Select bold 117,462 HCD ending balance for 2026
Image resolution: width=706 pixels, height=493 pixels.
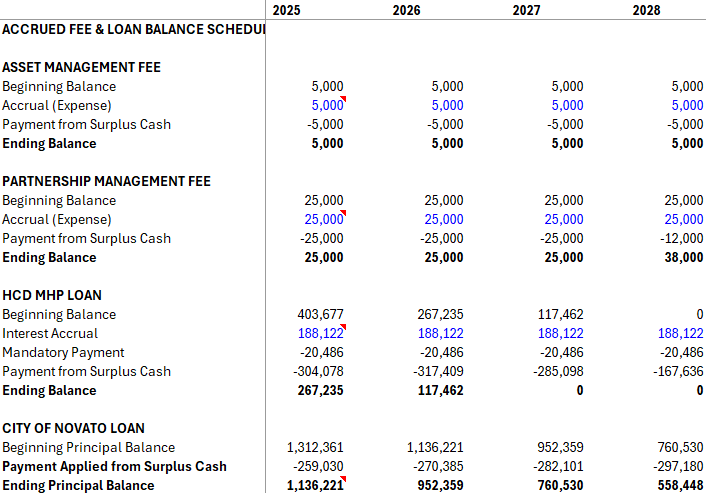coord(440,390)
